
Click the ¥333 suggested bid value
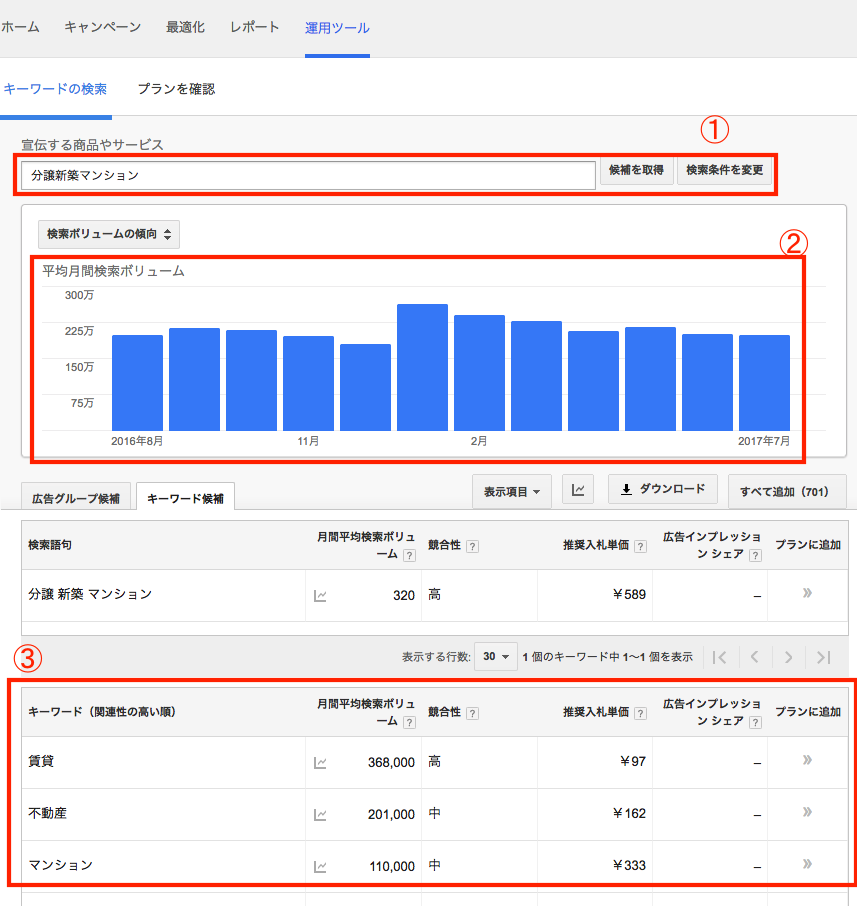pos(629,866)
